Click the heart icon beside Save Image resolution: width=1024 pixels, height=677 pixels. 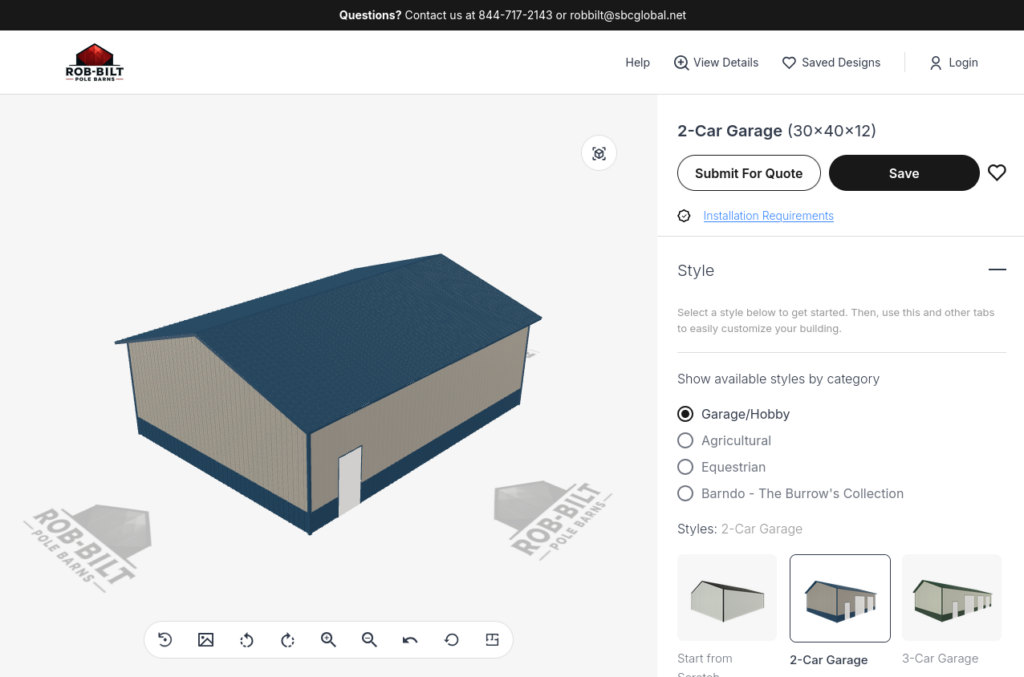coord(997,173)
